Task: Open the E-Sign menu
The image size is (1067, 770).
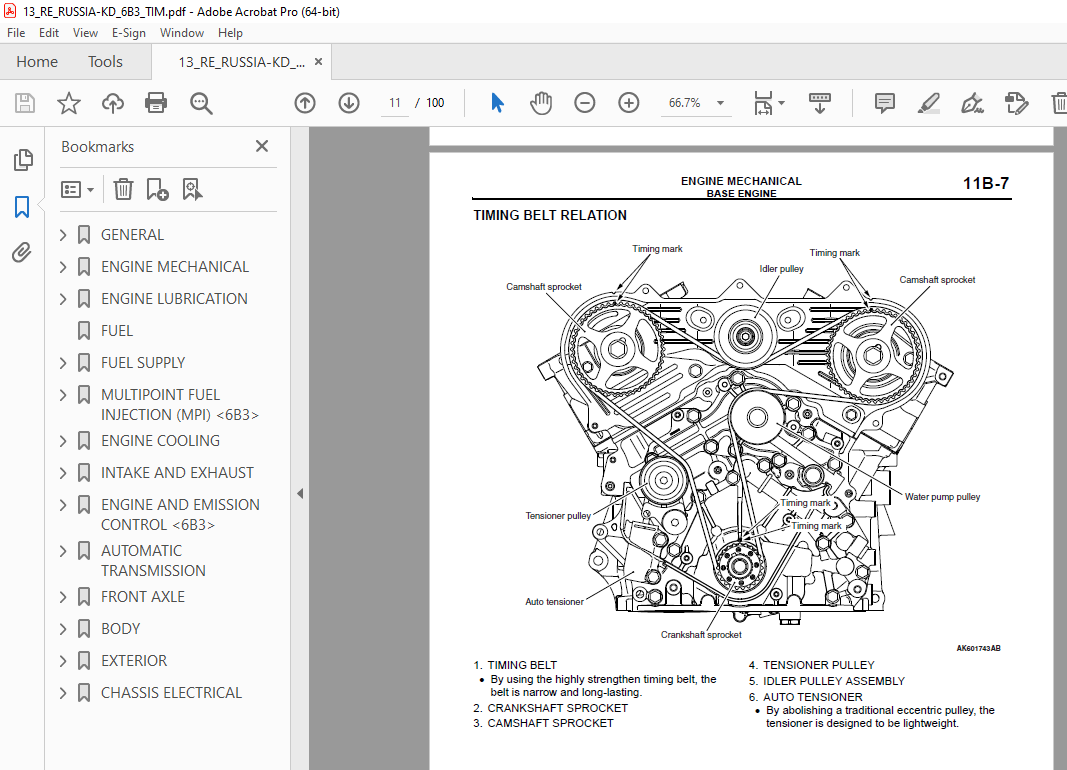Action: point(129,33)
